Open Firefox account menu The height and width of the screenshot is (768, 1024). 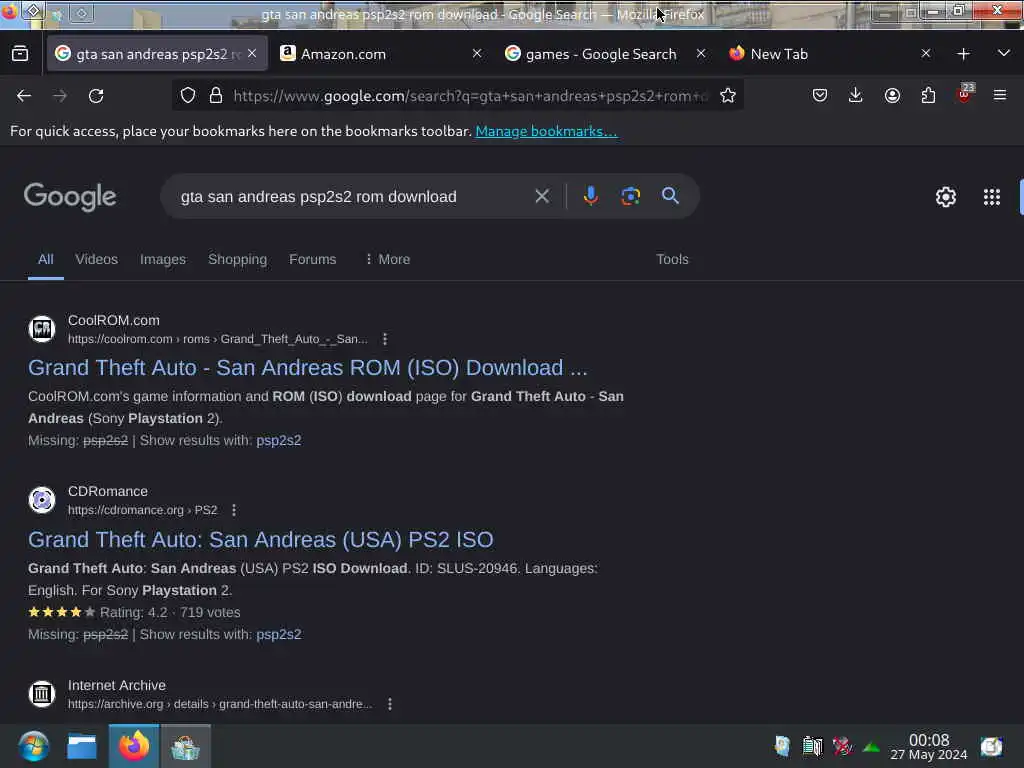click(x=892, y=95)
